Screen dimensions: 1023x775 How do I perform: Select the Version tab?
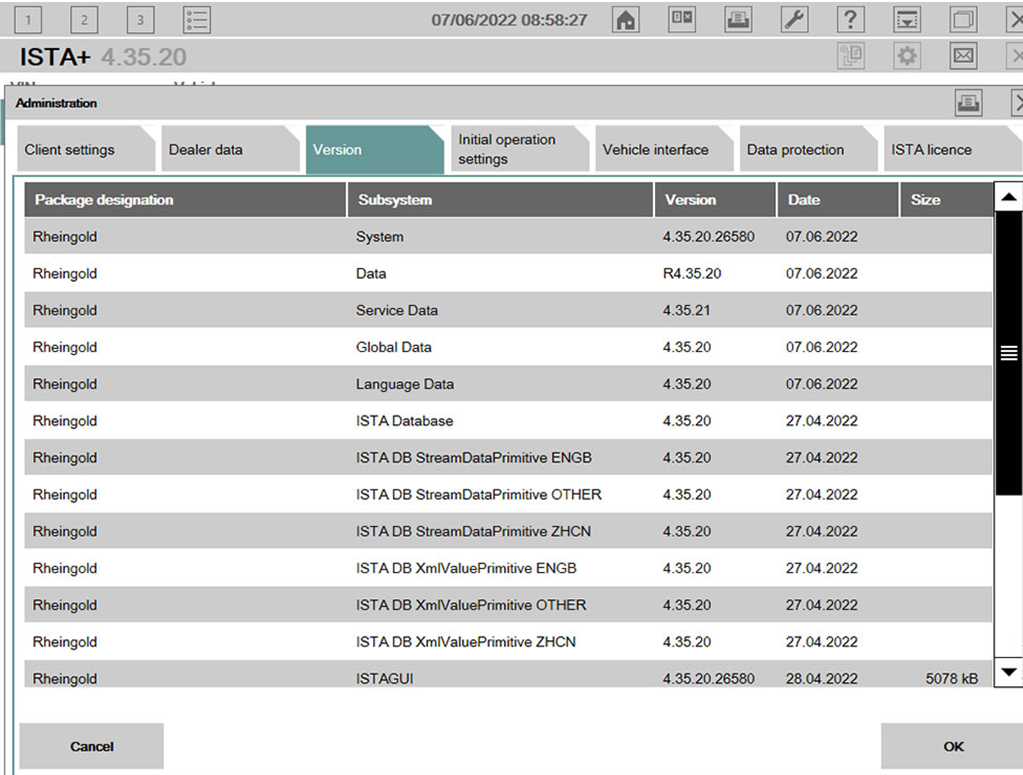point(374,149)
